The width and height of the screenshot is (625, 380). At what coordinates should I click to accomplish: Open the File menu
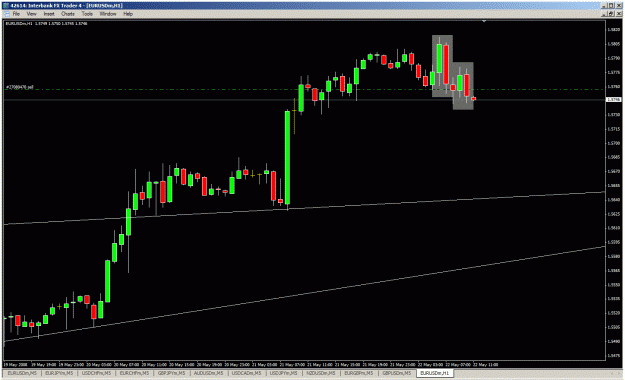[x=16, y=14]
